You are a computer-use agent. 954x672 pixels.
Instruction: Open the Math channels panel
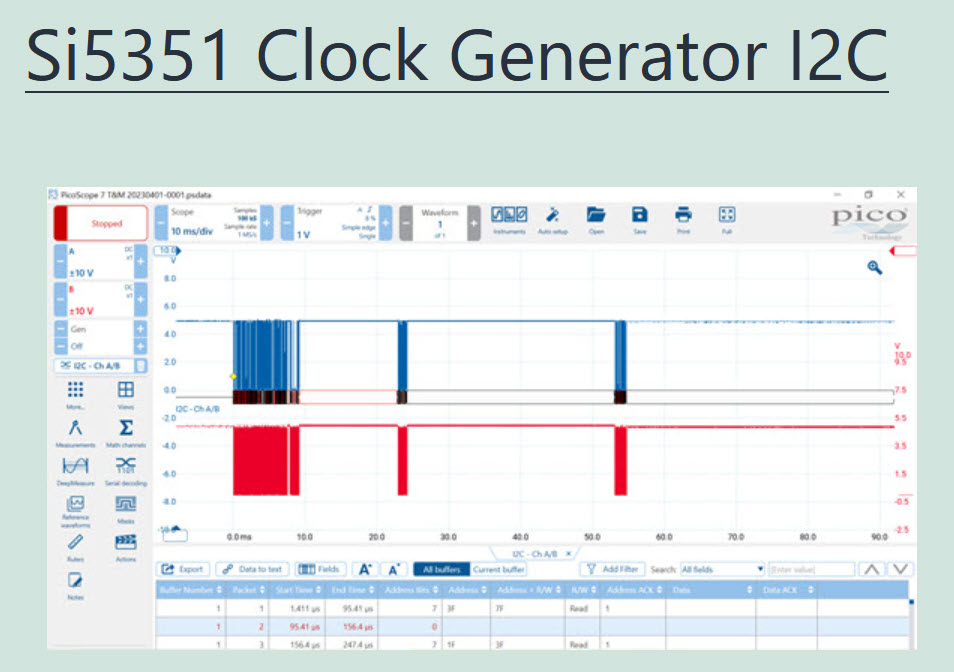[126, 431]
